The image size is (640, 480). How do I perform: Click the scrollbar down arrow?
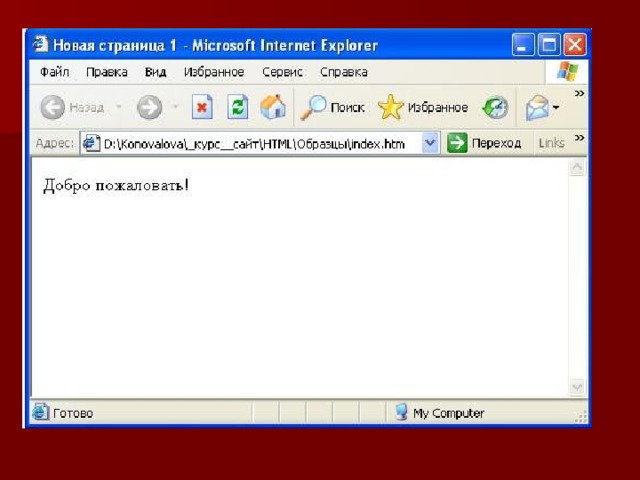pyautogui.click(x=577, y=387)
